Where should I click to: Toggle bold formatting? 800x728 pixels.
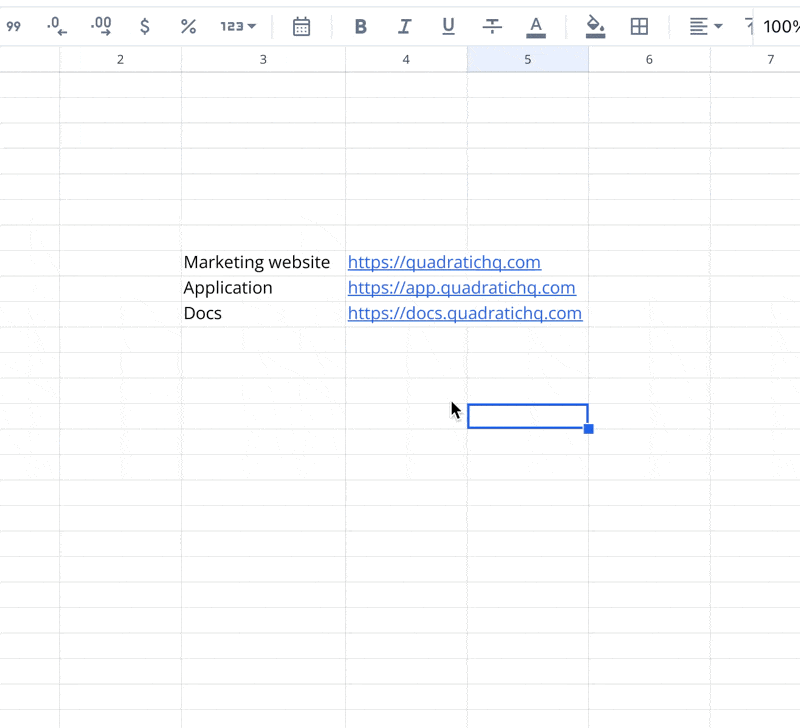point(361,26)
